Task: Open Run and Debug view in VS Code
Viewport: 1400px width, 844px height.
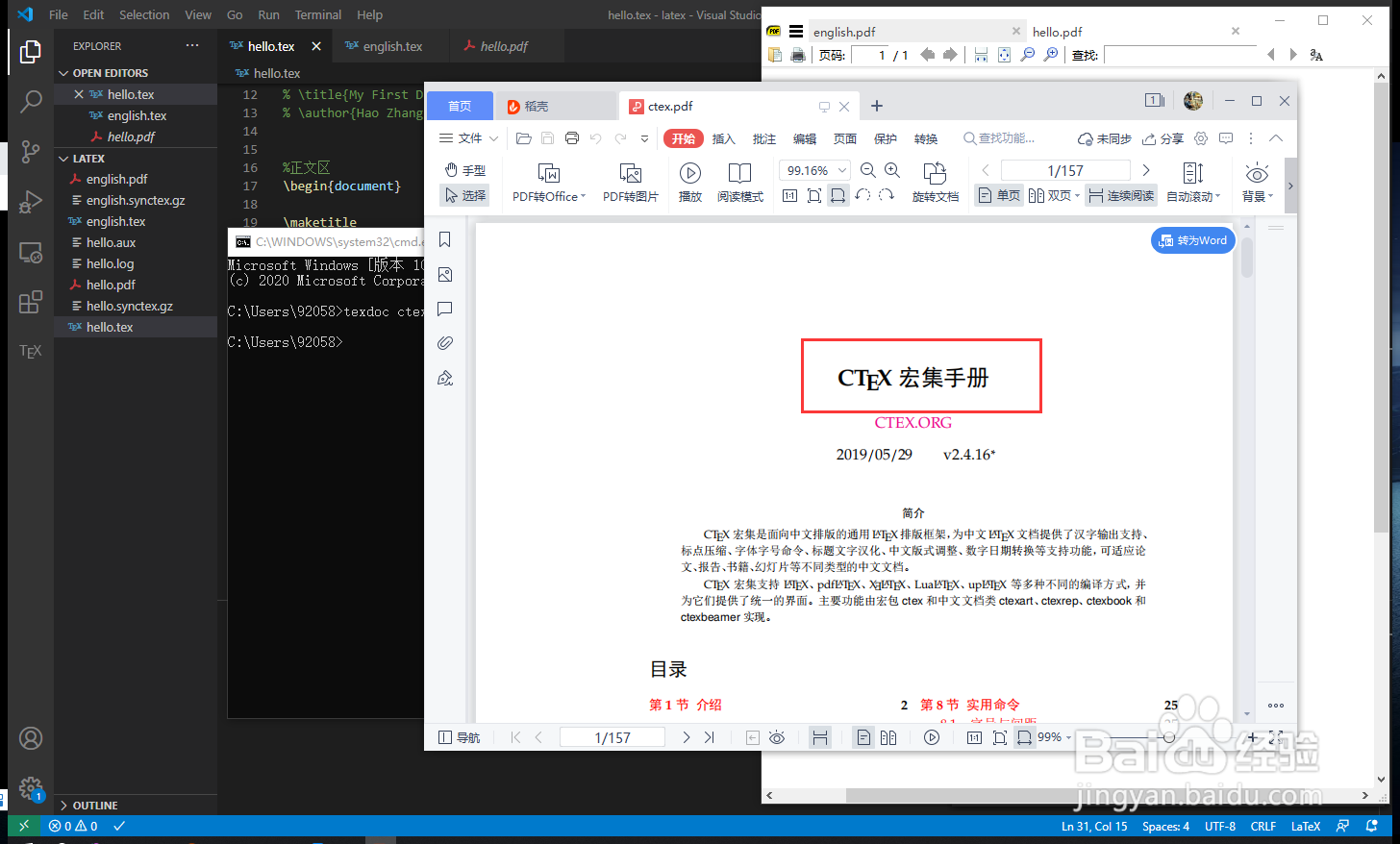Action: 31,202
